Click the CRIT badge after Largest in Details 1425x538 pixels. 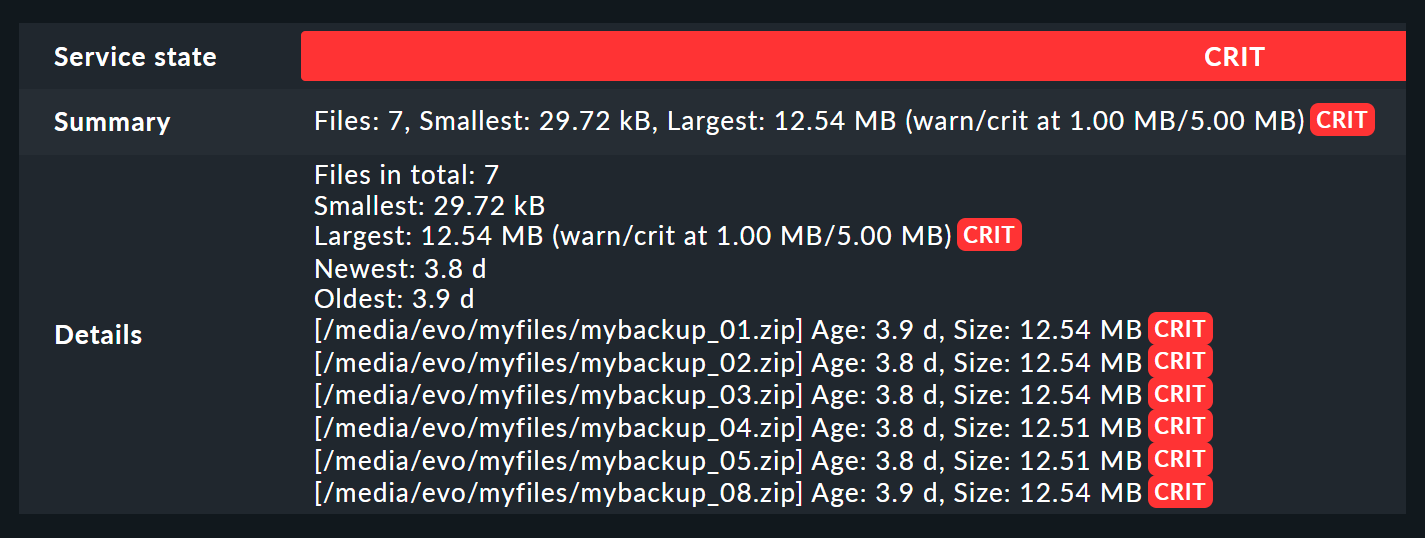pyautogui.click(x=989, y=236)
